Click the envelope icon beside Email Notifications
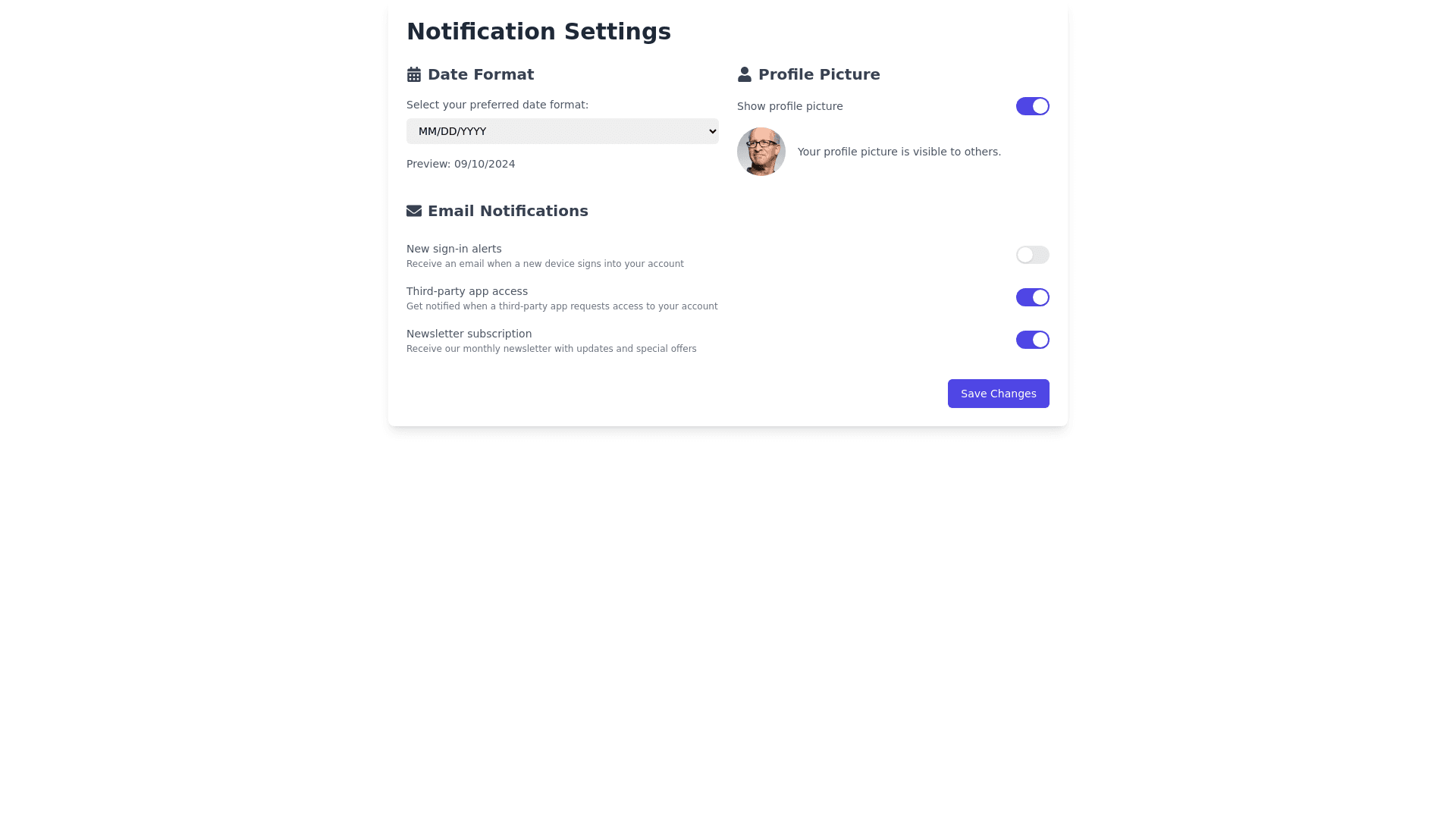The height and width of the screenshot is (819, 1456). pyautogui.click(x=414, y=211)
